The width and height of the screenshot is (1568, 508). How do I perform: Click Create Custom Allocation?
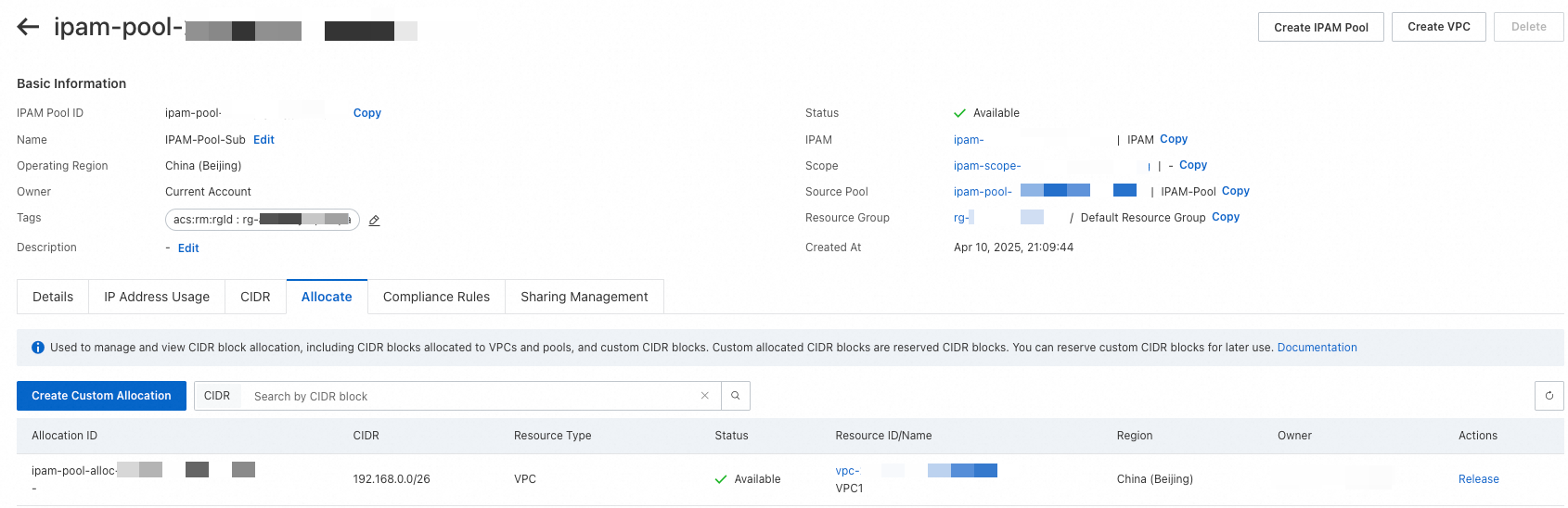(x=101, y=396)
